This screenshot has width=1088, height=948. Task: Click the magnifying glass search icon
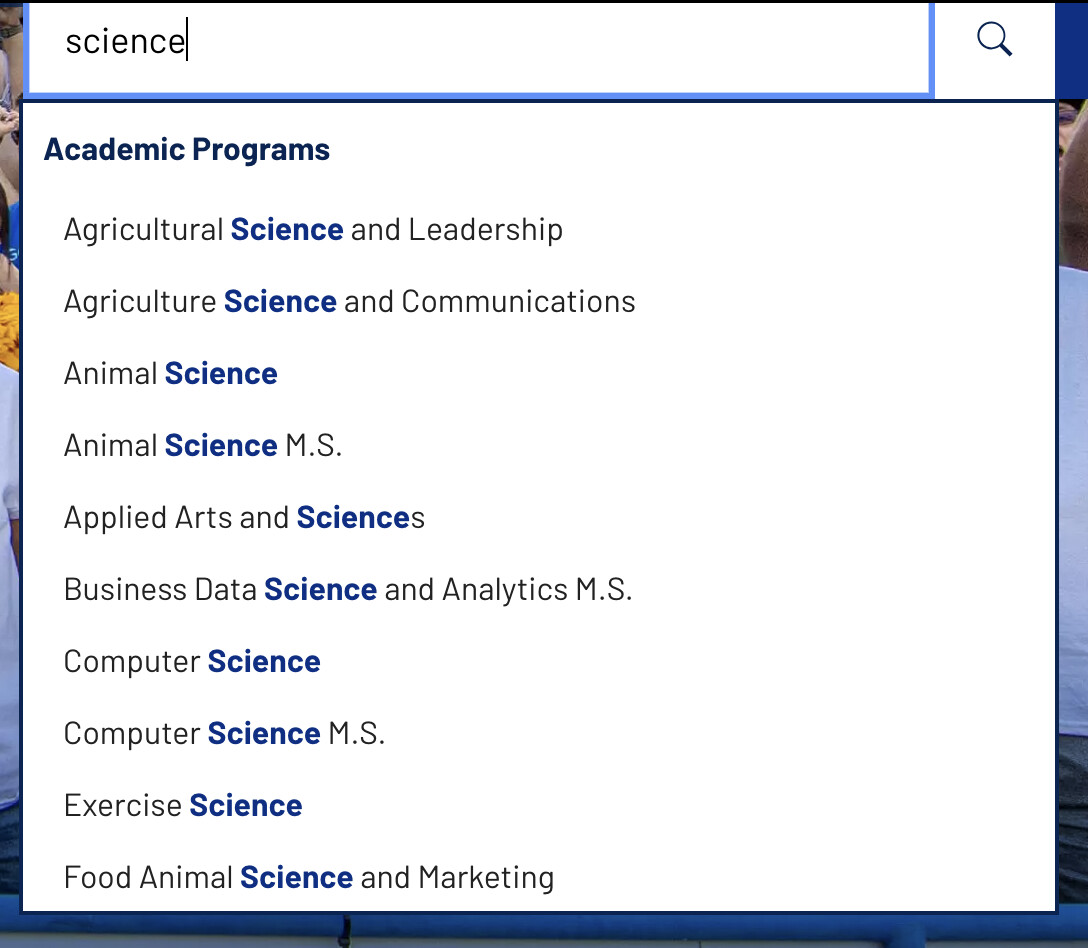[x=994, y=41]
